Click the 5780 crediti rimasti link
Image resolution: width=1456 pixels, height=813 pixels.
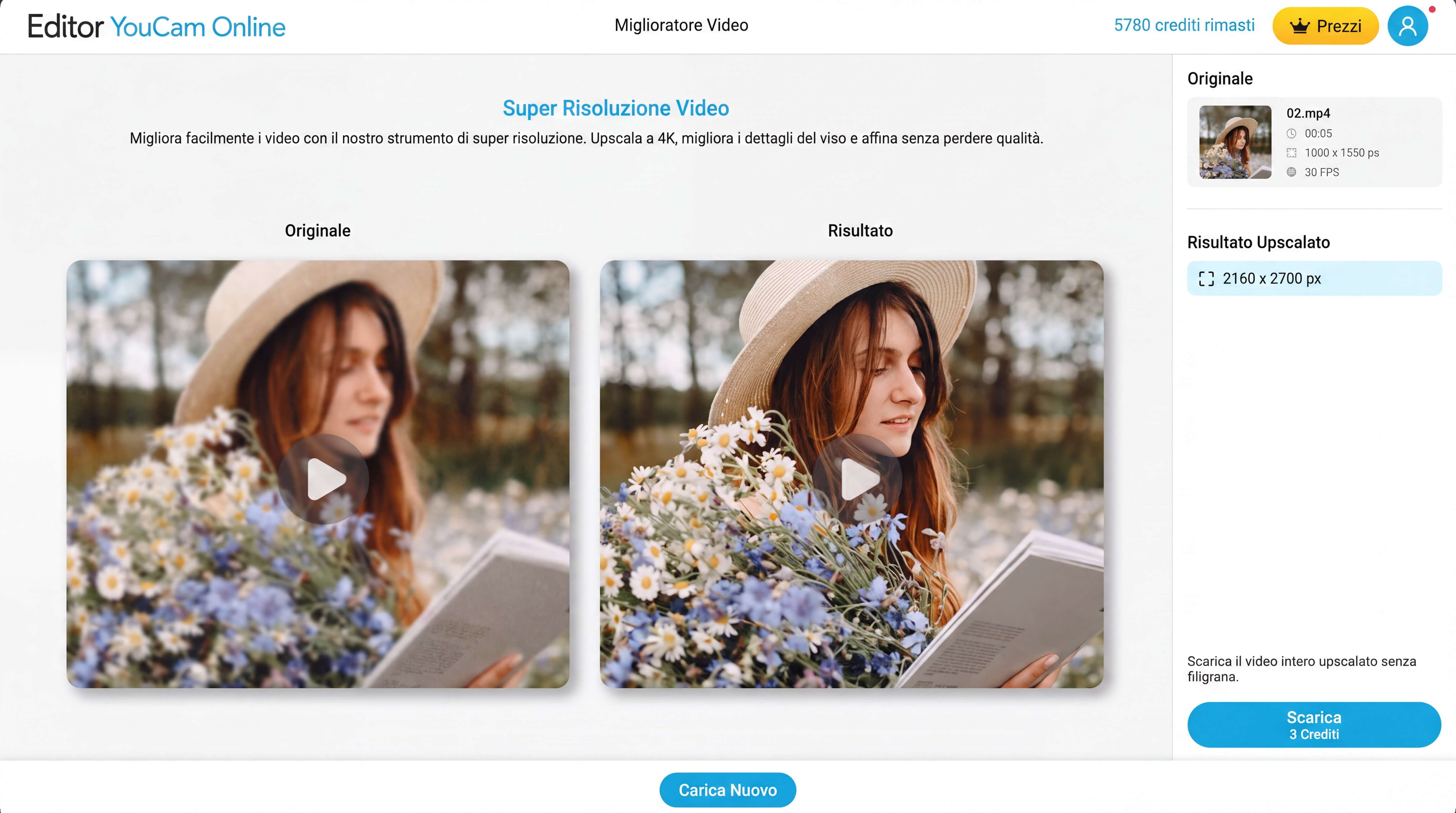click(1184, 25)
